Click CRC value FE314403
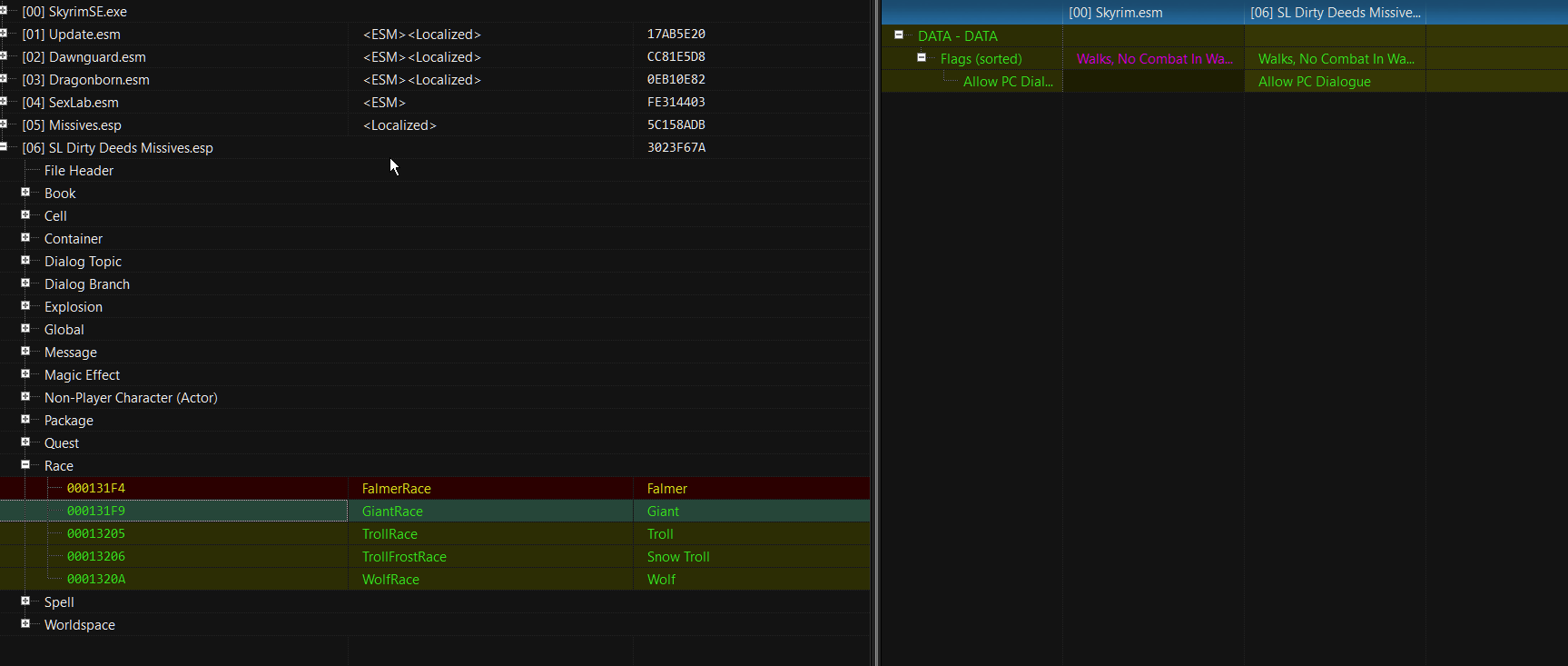Viewport: 1568px width, 666px height. tap(676, 103)
